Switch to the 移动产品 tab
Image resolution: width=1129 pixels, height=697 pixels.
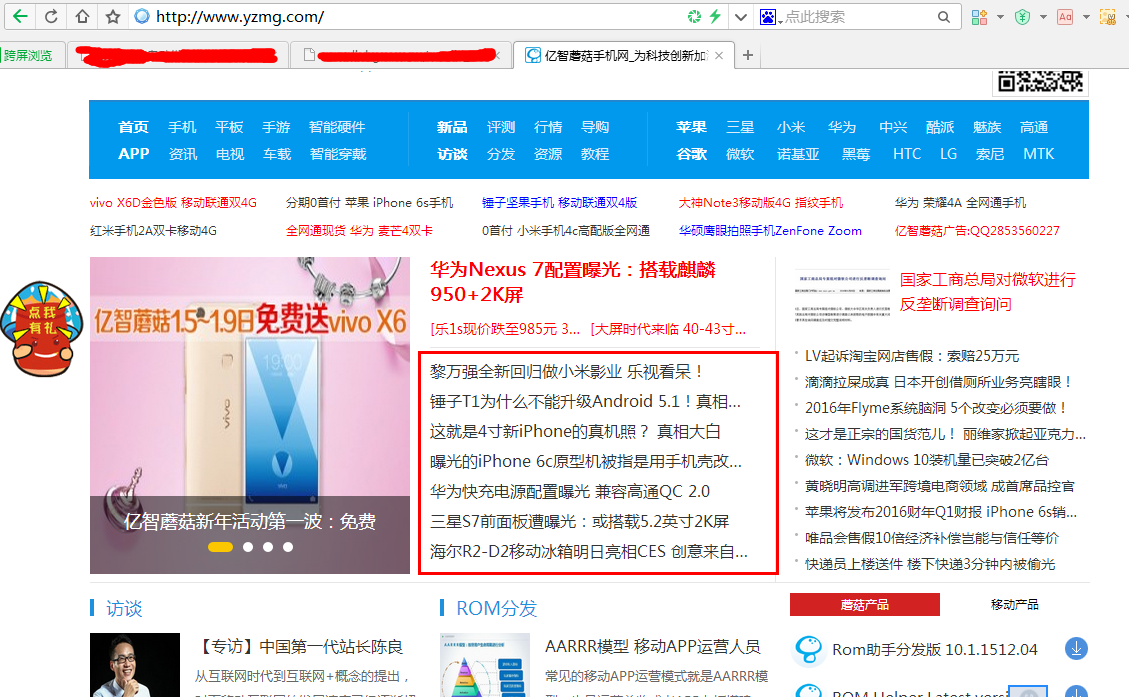tap(1015, 605)
